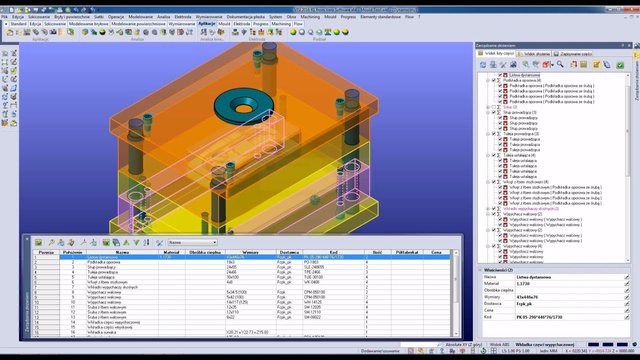Collapse the Tuleja prowadząca (3) tree group
640x360 pixels.
point(488,134)
